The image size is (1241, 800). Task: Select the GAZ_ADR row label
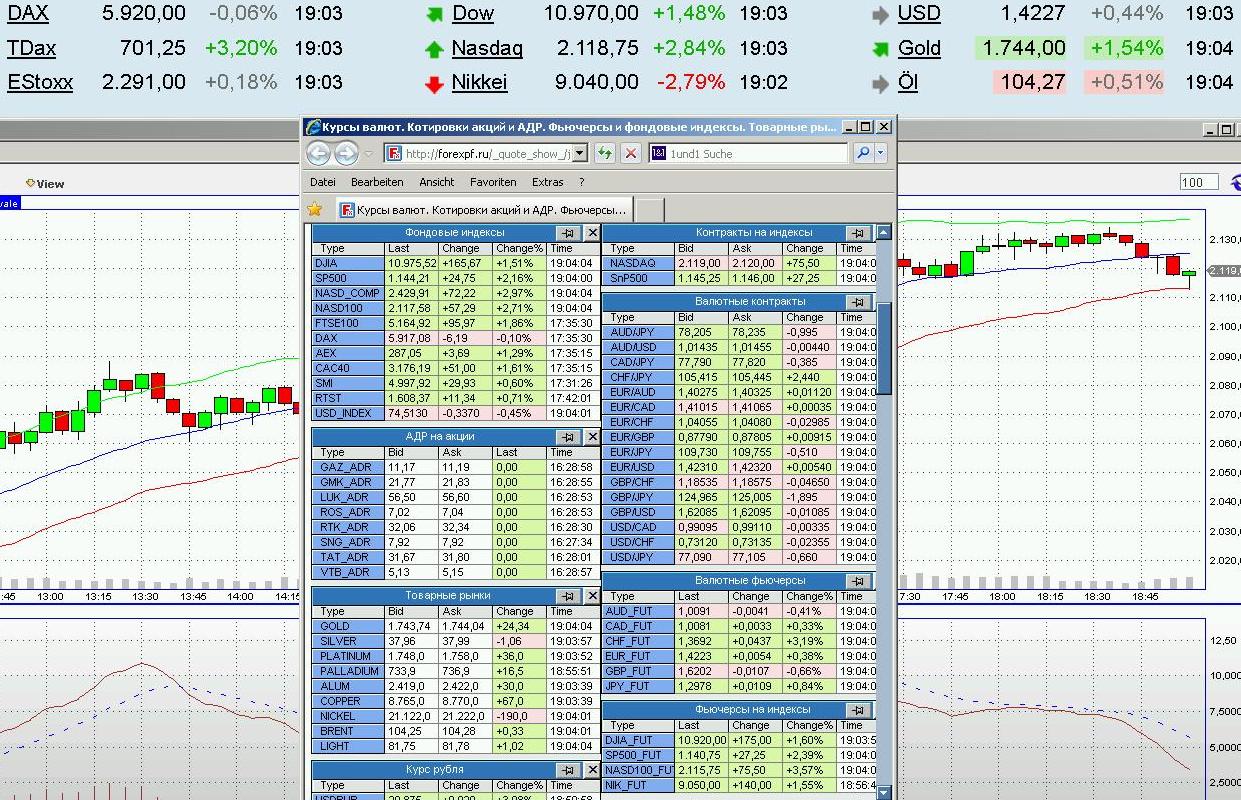coord(348,467)
